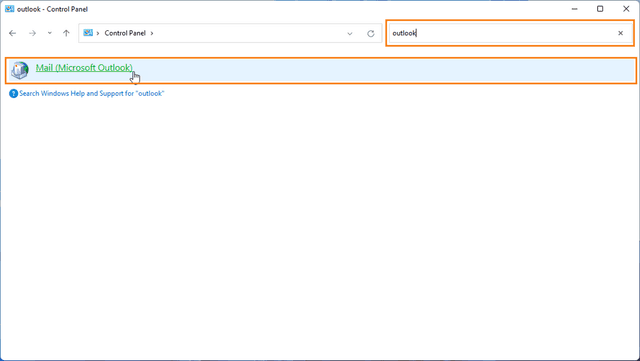
Task: Close the Control Panel window
Action: 626,9
